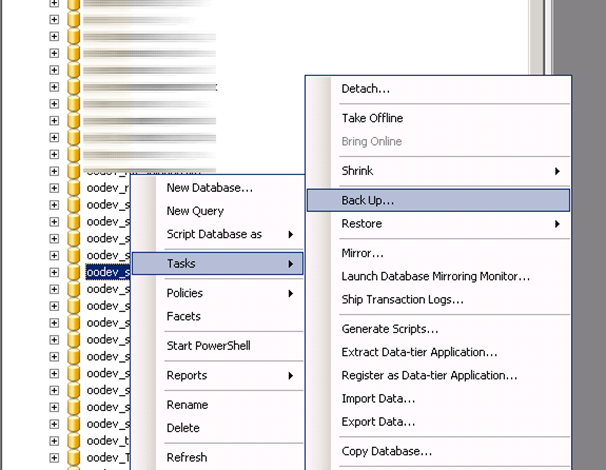Select Take Offline task
Screen dimensions: 606x470
pos(438,118)
